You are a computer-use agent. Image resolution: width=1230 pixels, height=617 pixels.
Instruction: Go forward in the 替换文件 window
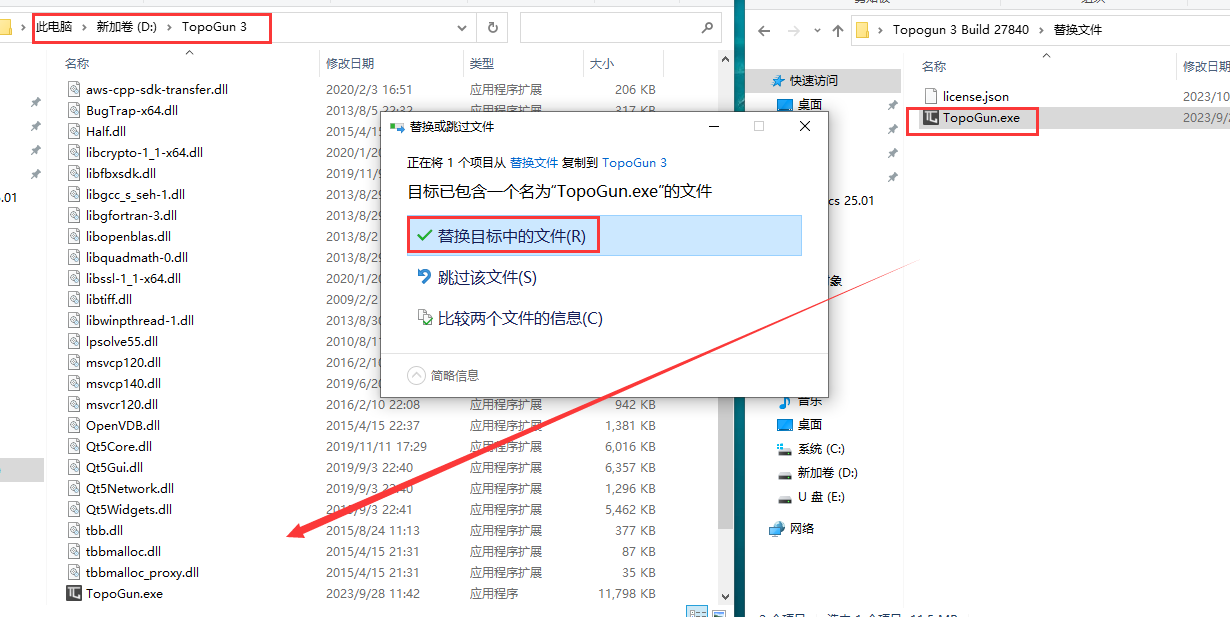point(794,30)
